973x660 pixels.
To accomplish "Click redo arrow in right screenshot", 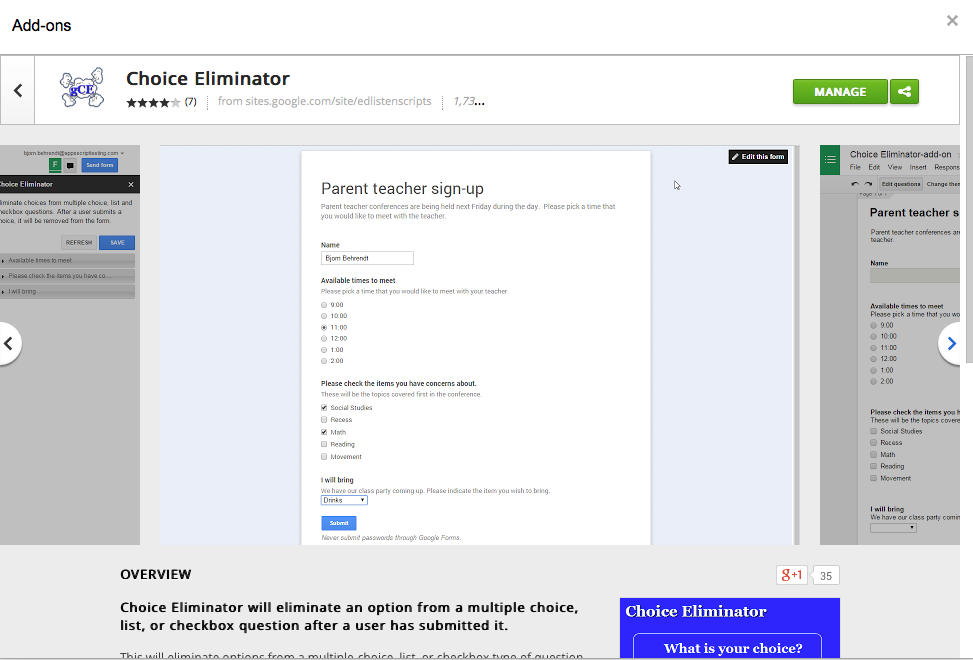I will coord(868,184).
